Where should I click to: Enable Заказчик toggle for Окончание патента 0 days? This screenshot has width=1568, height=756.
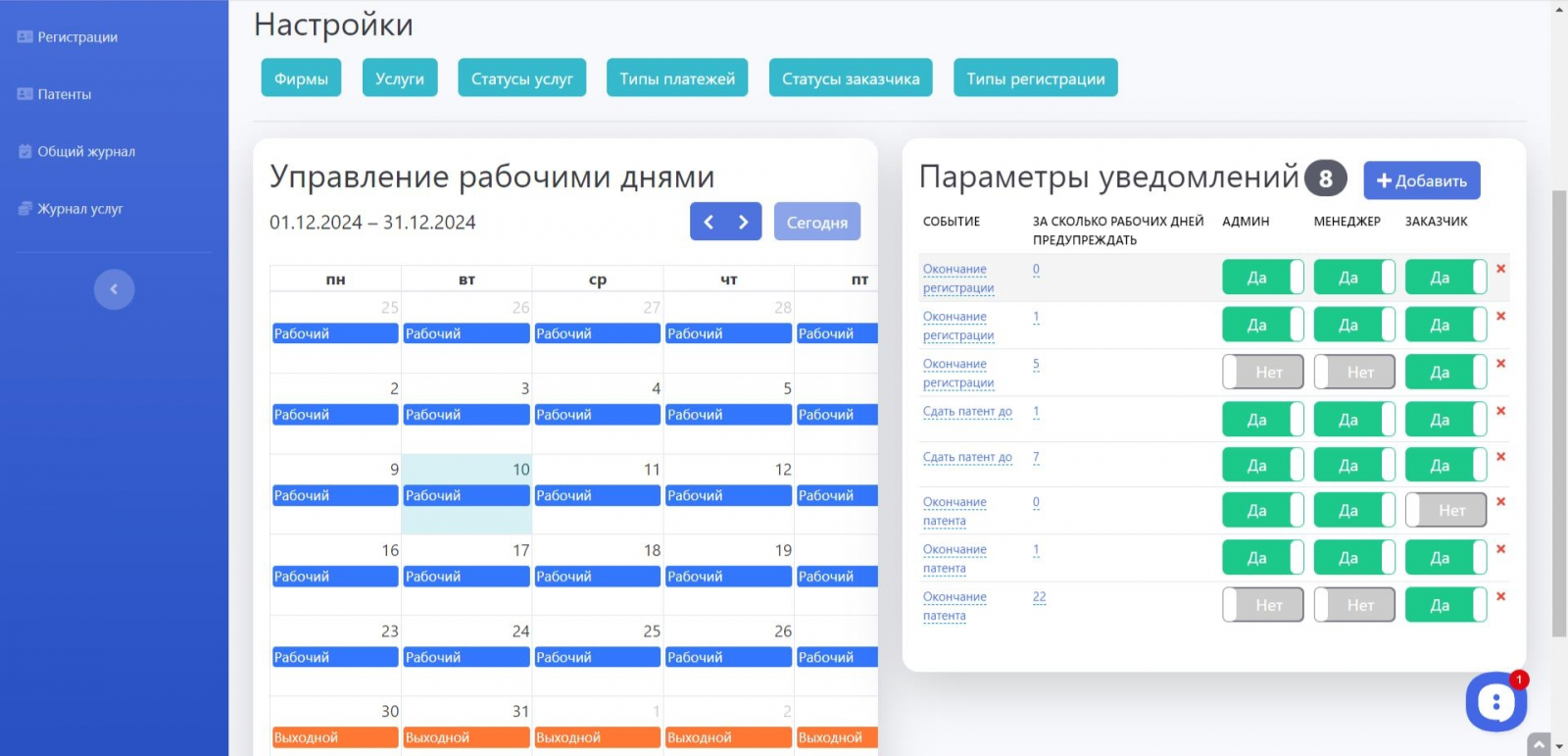(x=1445, y=510)
